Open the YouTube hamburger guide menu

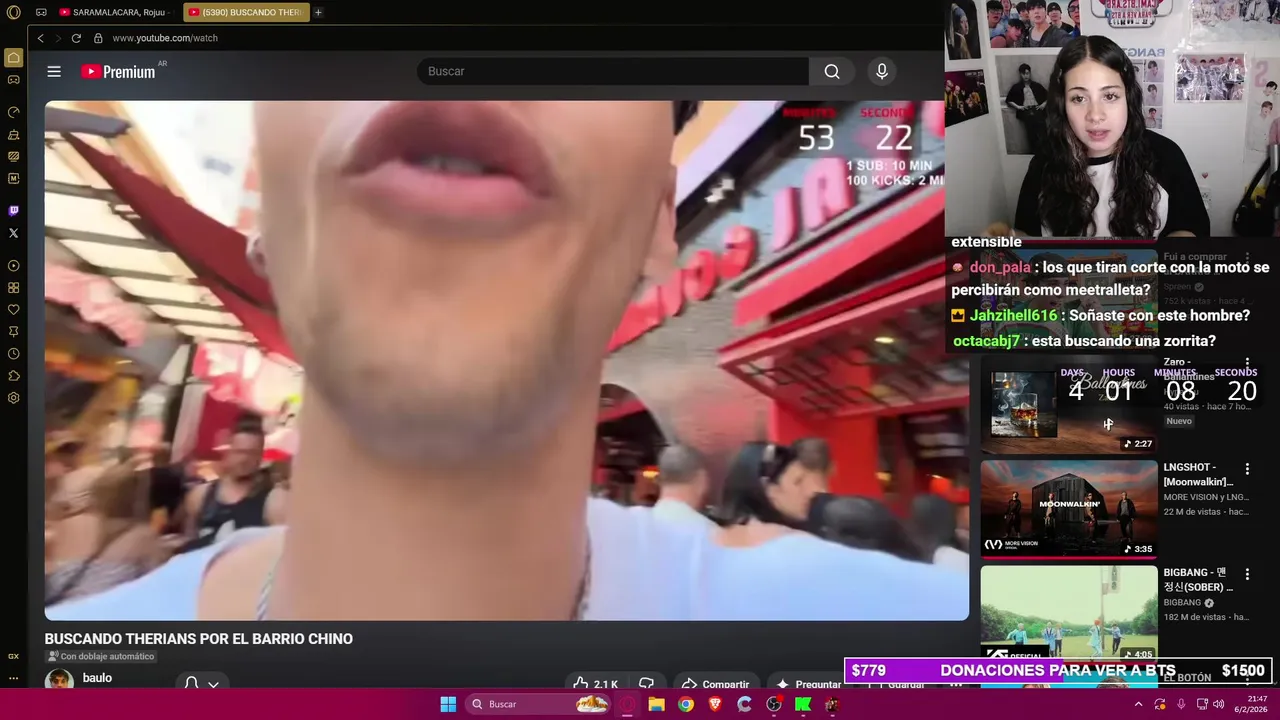point(54,71)
